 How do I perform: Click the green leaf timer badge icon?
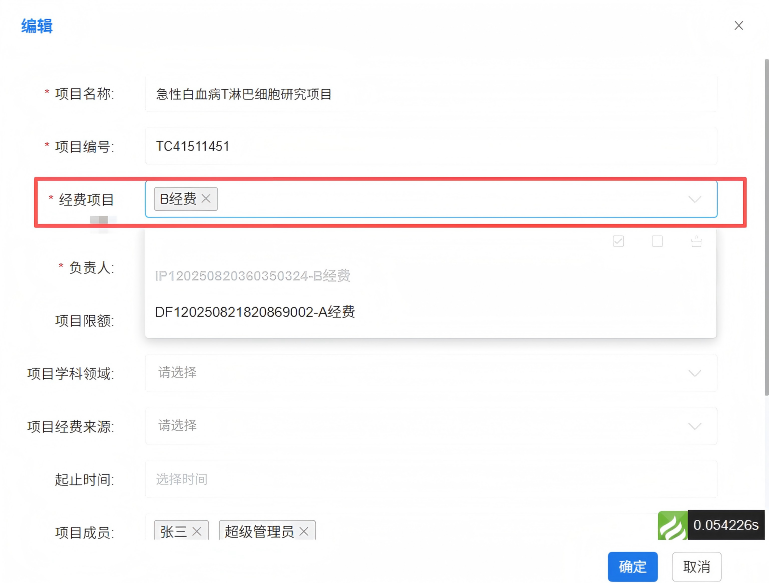click(673, 526)
